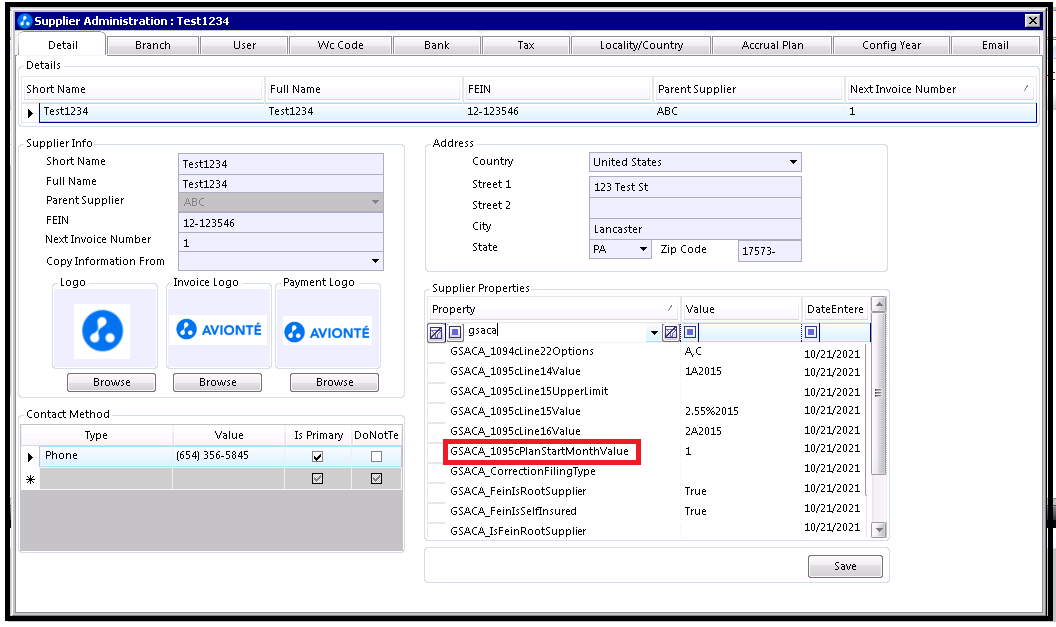Toggle Is Primary checkbox for Phone row
This screenshot has width=1056, height=627.
317,457
